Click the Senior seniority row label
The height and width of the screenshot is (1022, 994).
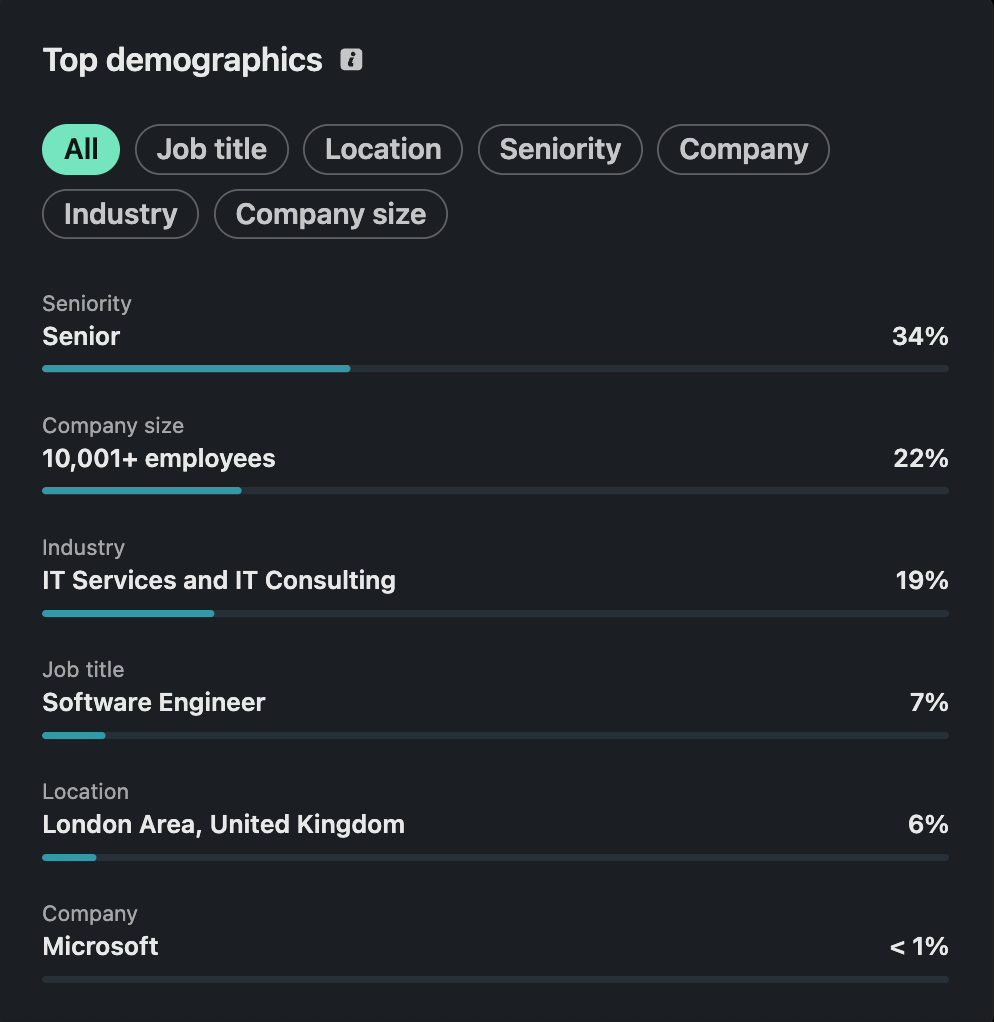[x=81, y=336]
